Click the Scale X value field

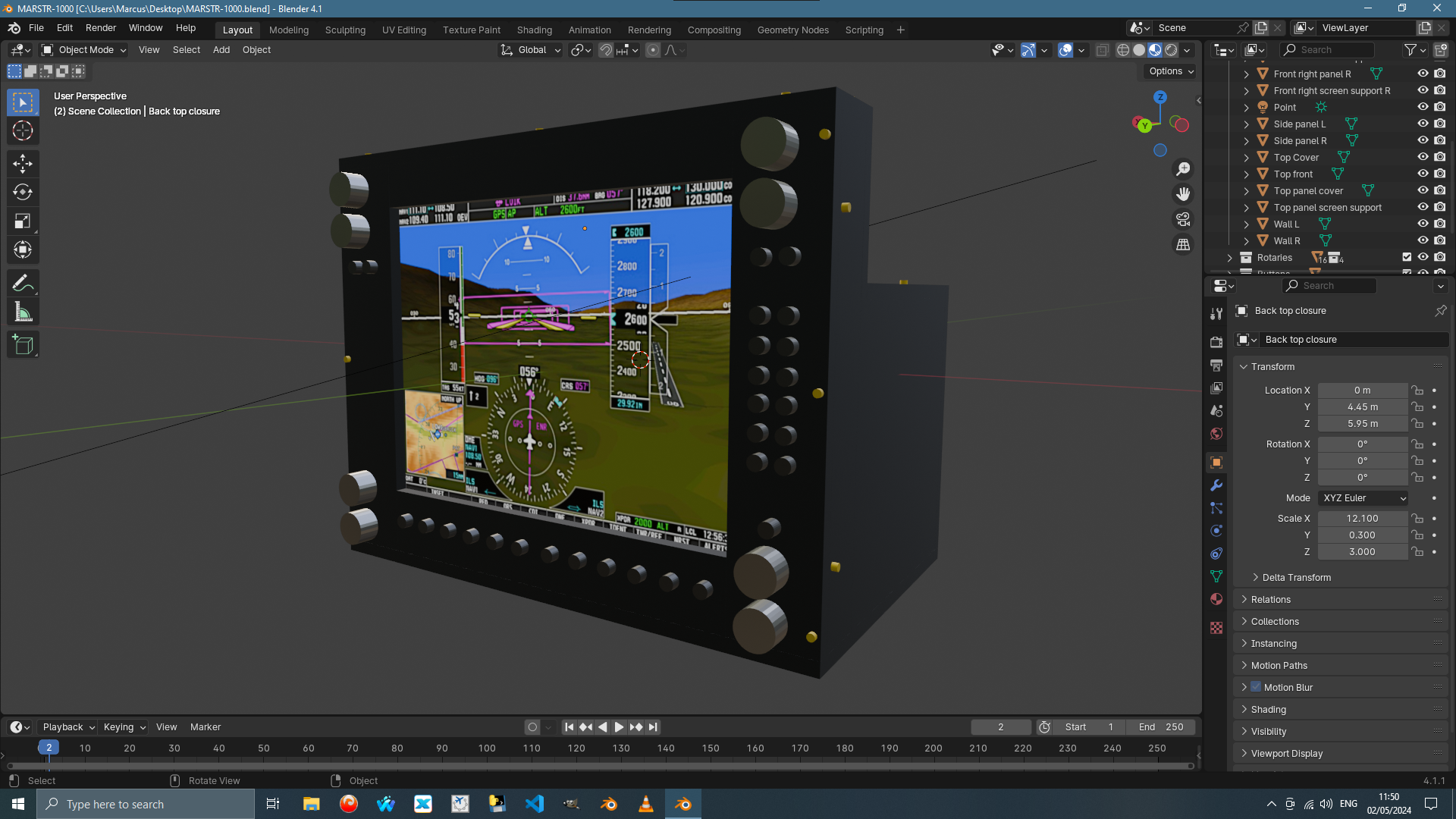coord(1362,519)
